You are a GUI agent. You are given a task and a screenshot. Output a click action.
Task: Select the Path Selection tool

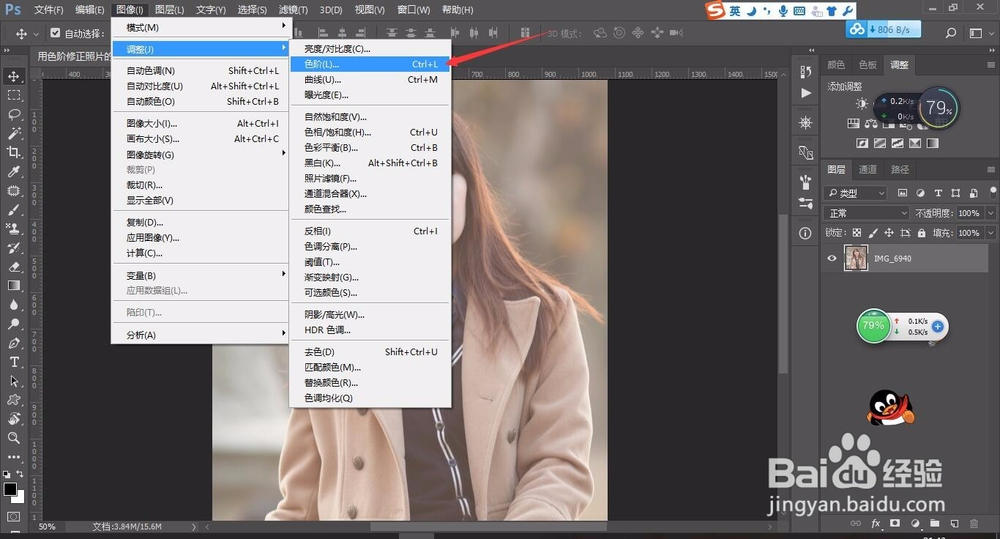pos(13,381)
